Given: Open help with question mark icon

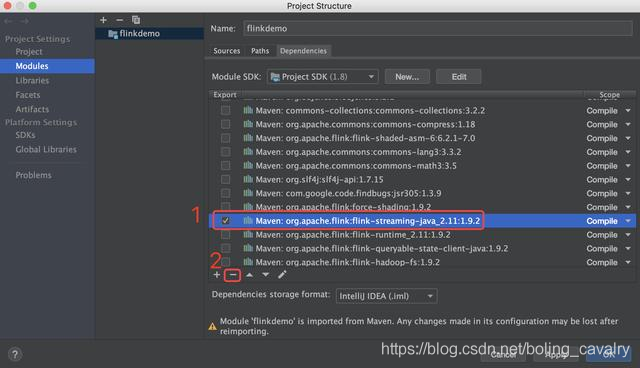Looking at the screenshot, I should 15,354.
